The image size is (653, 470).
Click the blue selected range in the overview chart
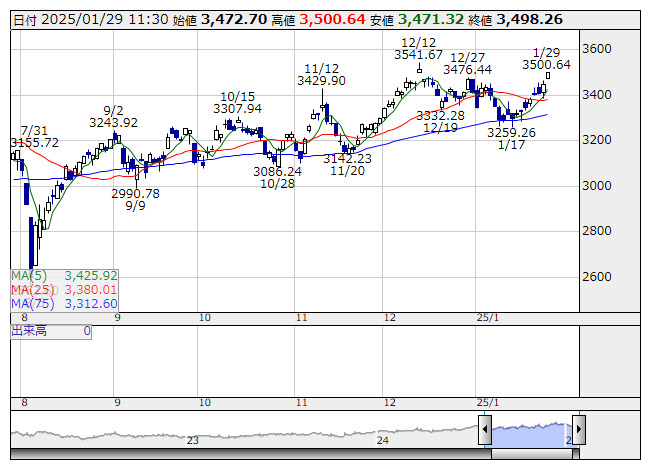pyautogui.click(x=532, y=435)
